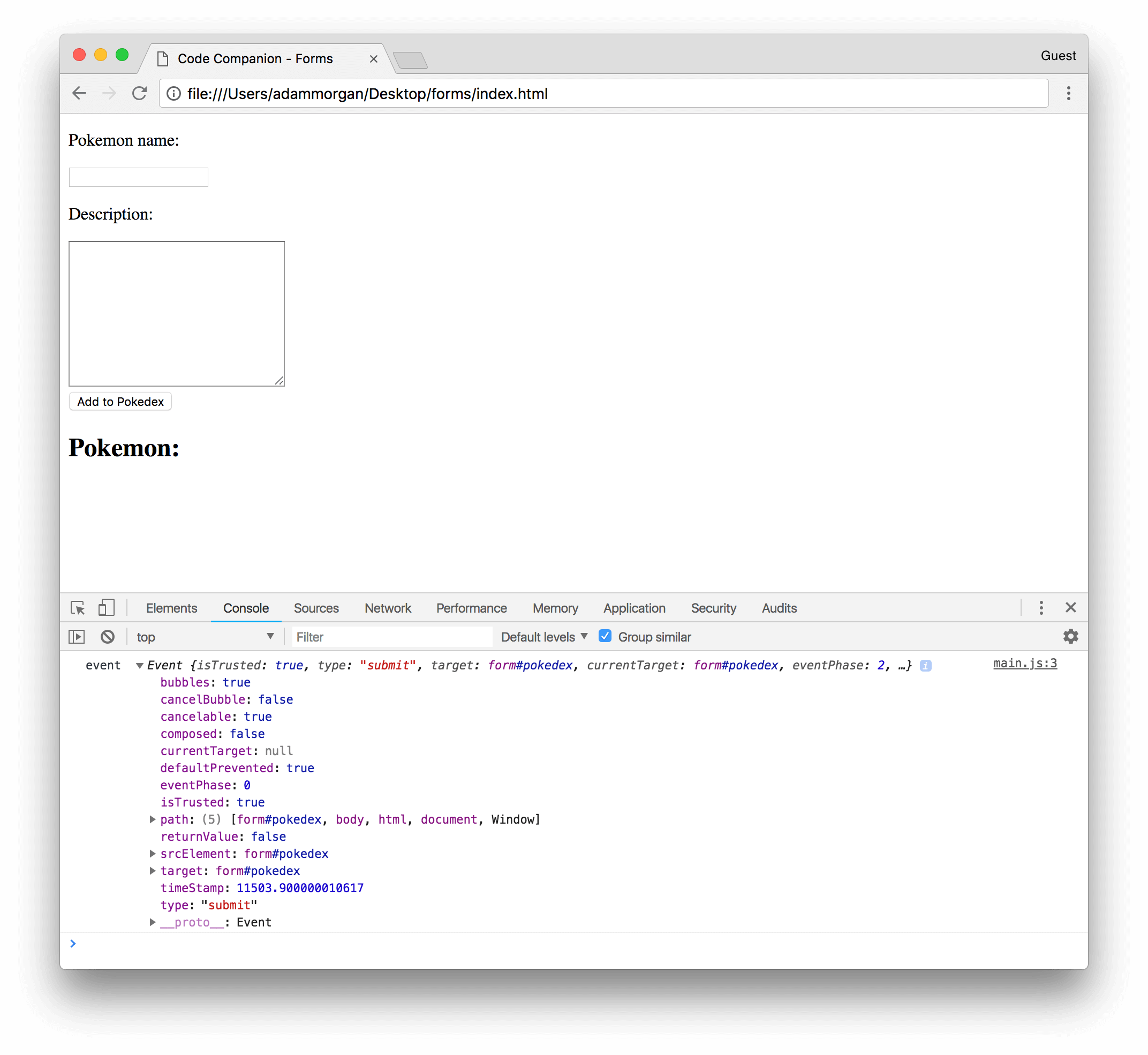
Task: Click the address bar URL
Action: point(367,94)
